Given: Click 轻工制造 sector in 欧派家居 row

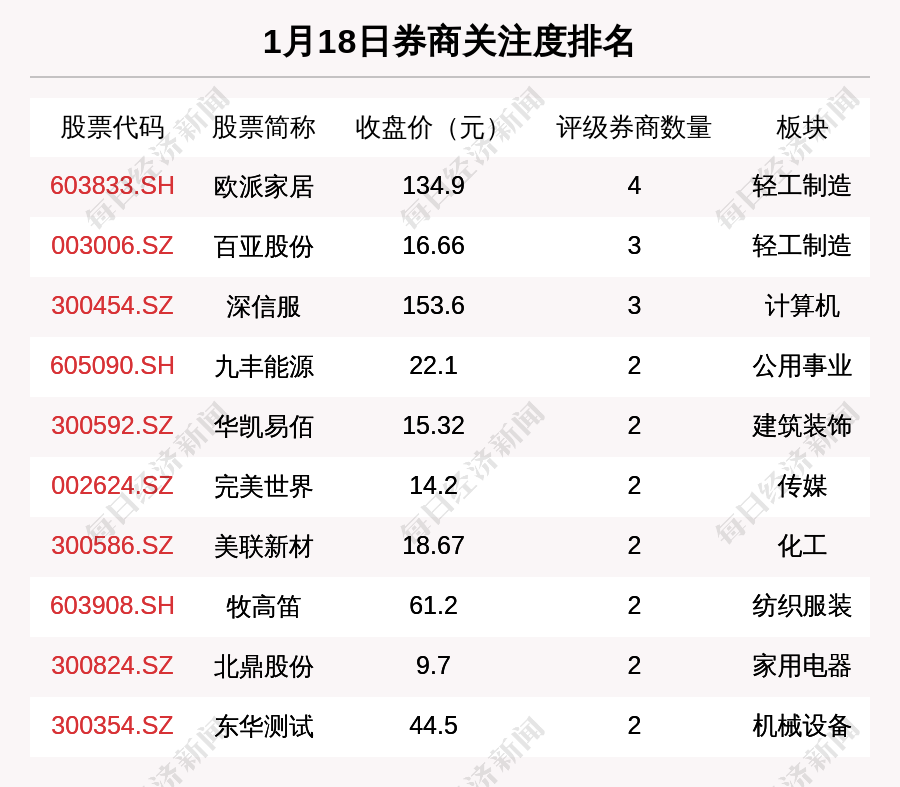Looking at the screenshot, I should (x=802, y=186).
